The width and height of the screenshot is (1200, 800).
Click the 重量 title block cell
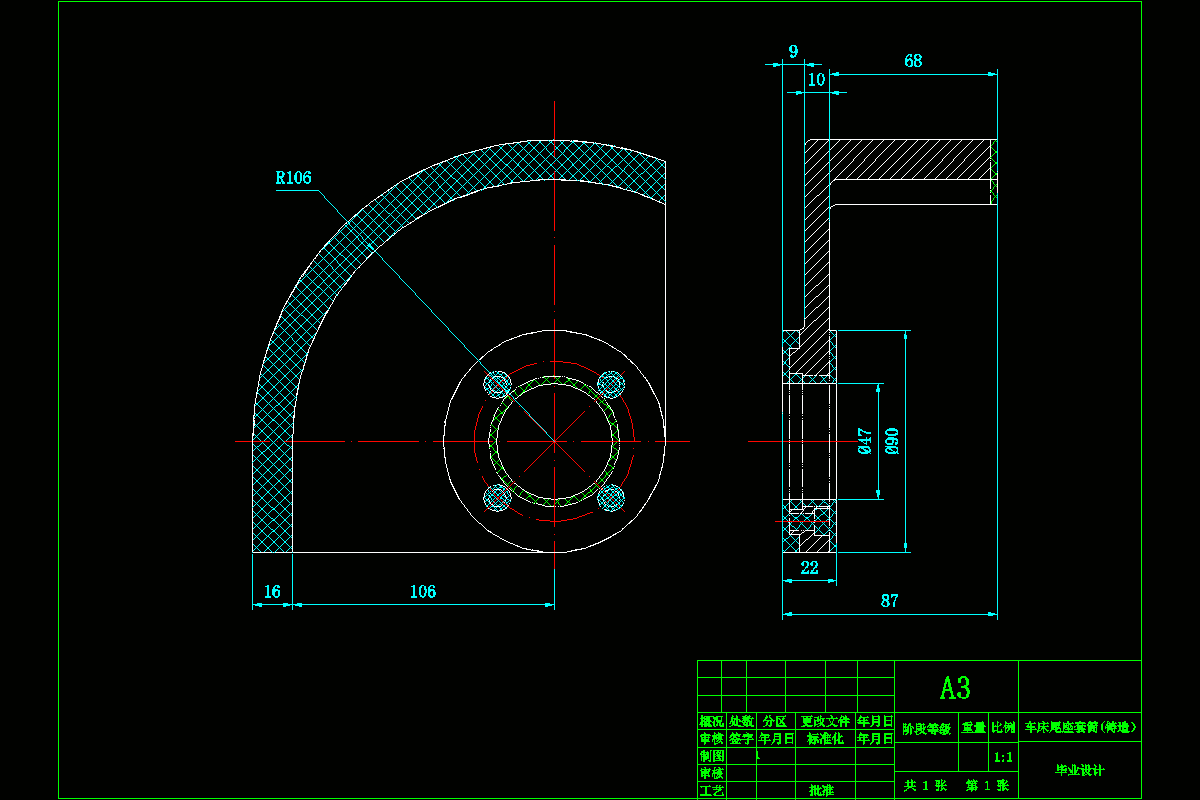(974, 729)
